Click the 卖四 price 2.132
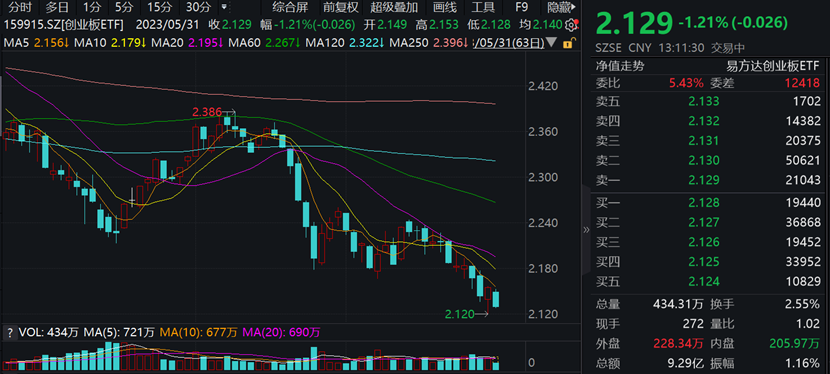Image resolution: width=830 pixels, height=374 pixels. tap(703, 121)
